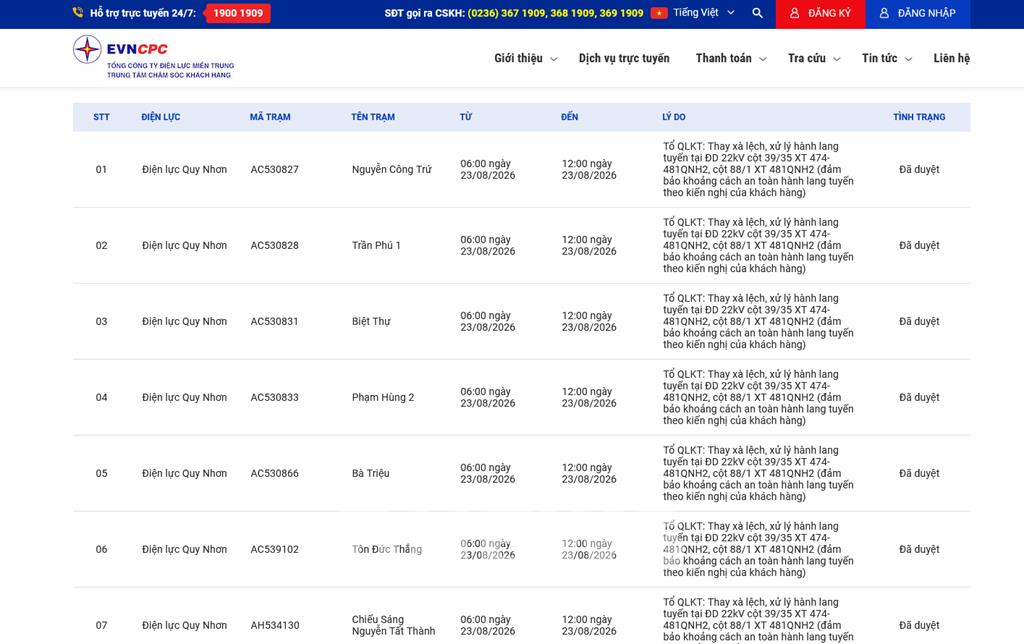The height and width of the screenshot is (644, 1024).
Task: Select station code AH534130
Action: point(275,625)
